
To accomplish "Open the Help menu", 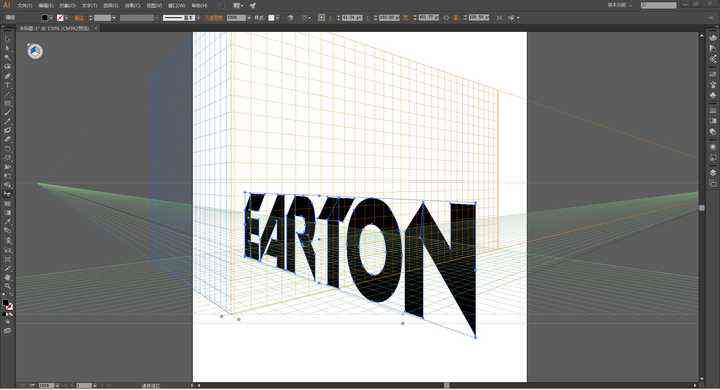I will [199, 6].
